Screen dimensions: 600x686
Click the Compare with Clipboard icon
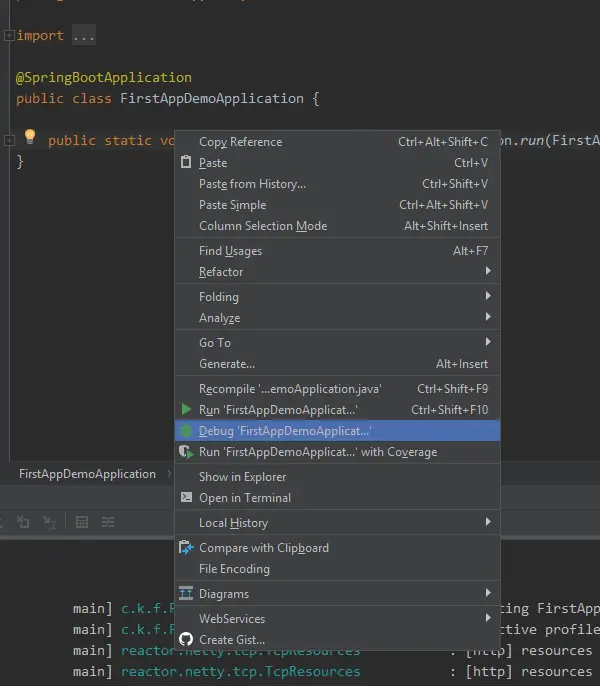(x=186, y=548)
